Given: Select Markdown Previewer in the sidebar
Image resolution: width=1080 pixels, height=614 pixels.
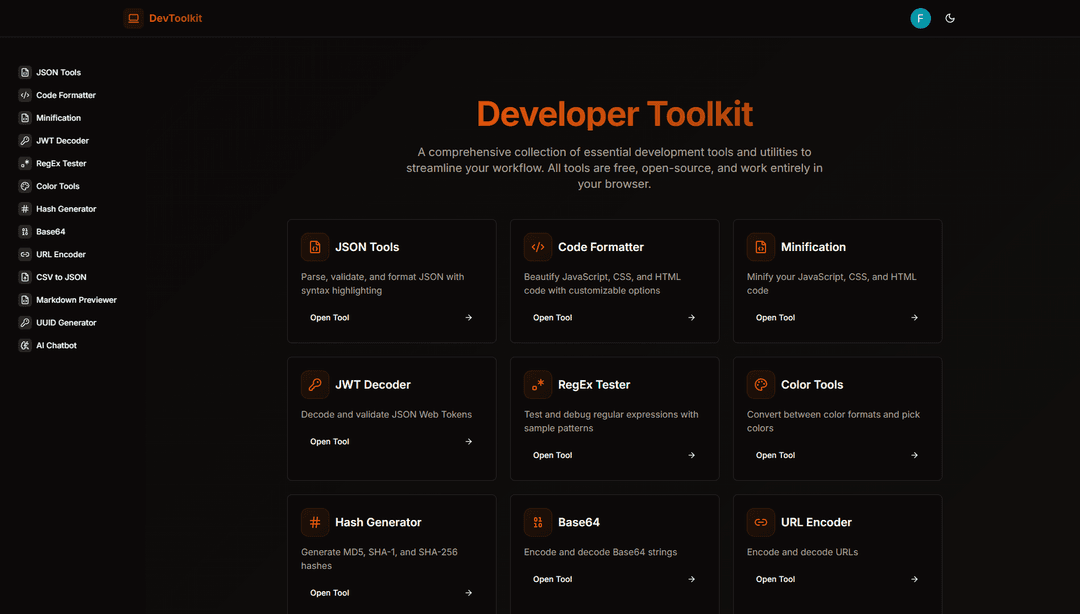Looking at the screenshot, I should 76,300.
